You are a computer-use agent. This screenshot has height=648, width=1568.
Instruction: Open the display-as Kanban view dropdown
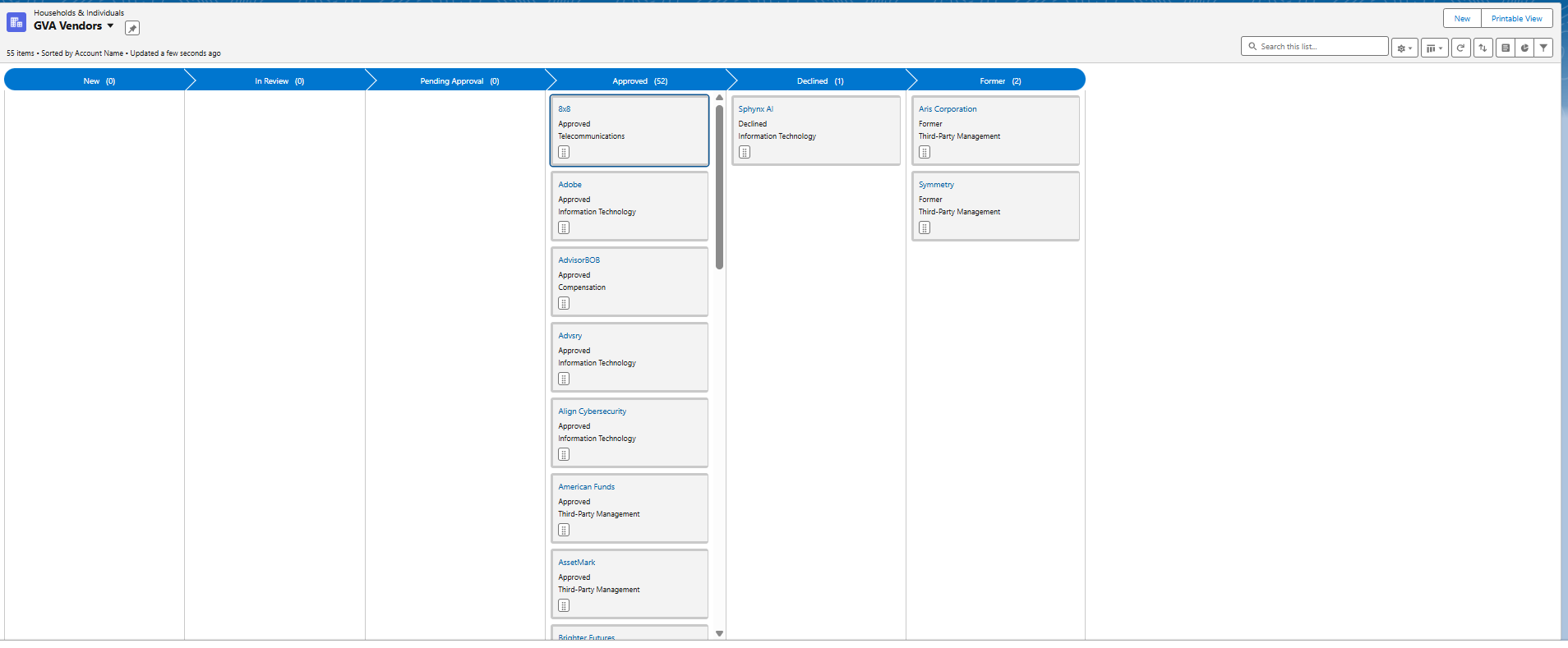[1434, 48]
